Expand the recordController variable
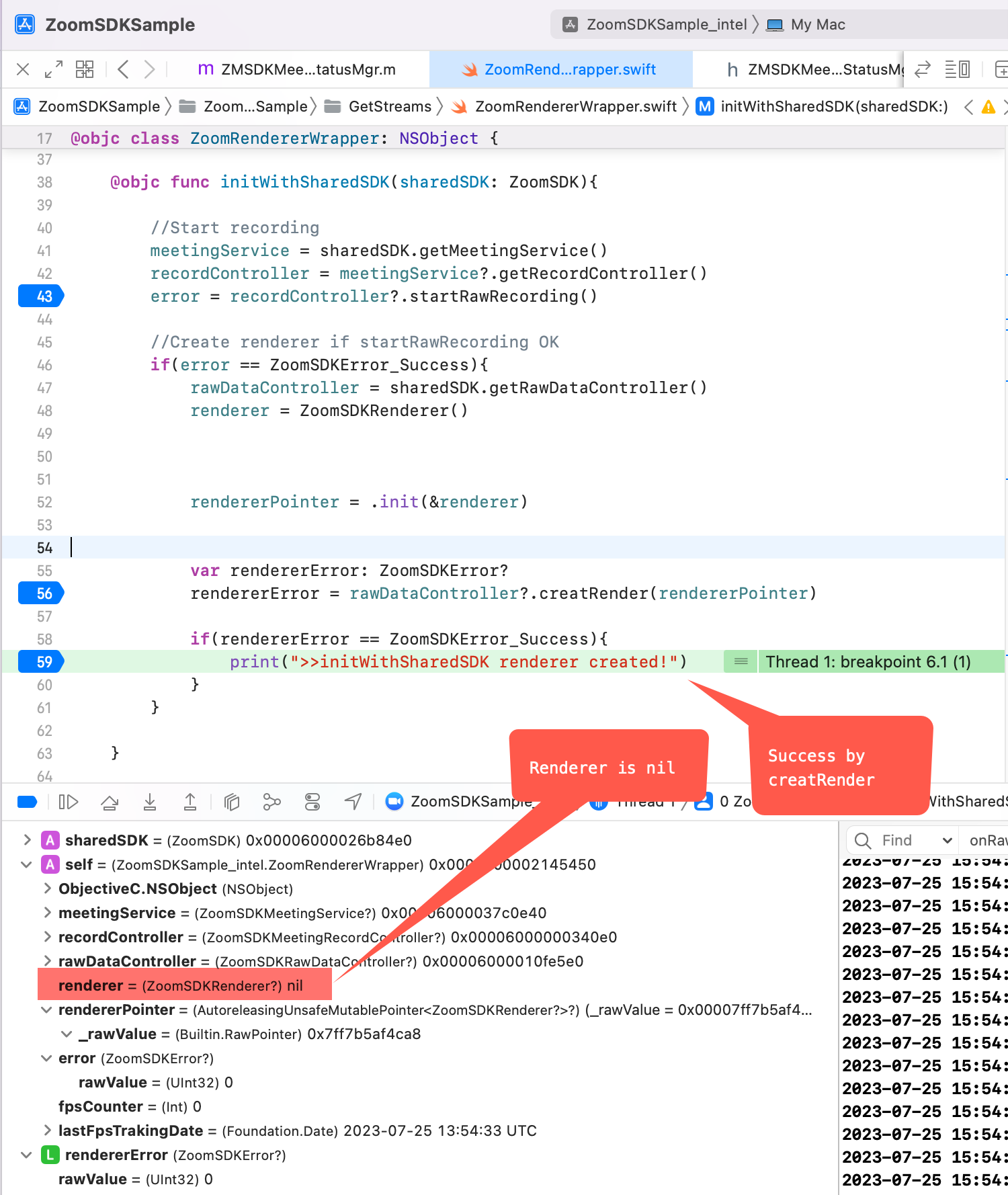This screenshot has width=1008, height=1195. point(47,937)
